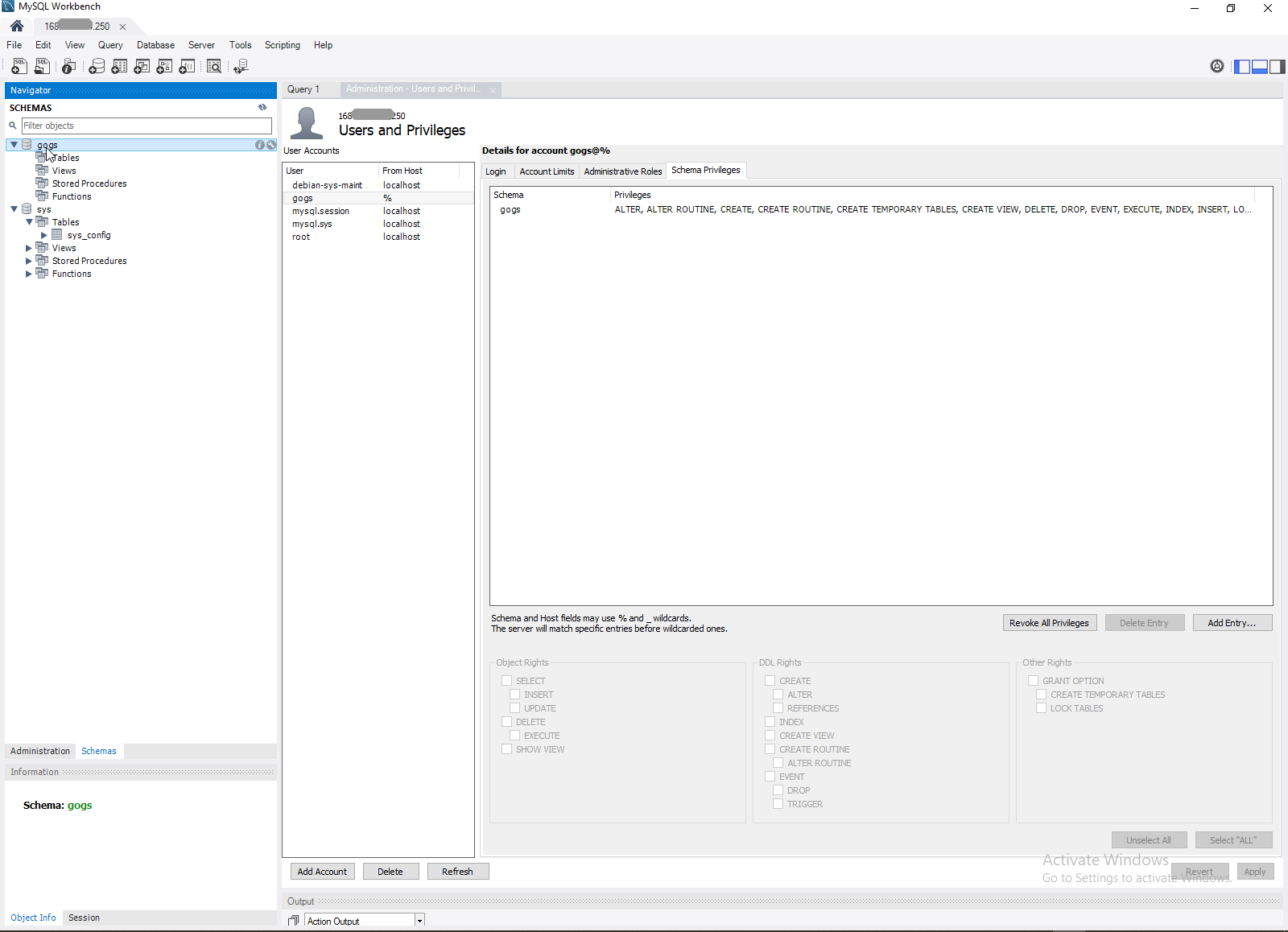Expand the sys Functions node
The height and width of the screenshot is (932, 1288).
point(29,274)
